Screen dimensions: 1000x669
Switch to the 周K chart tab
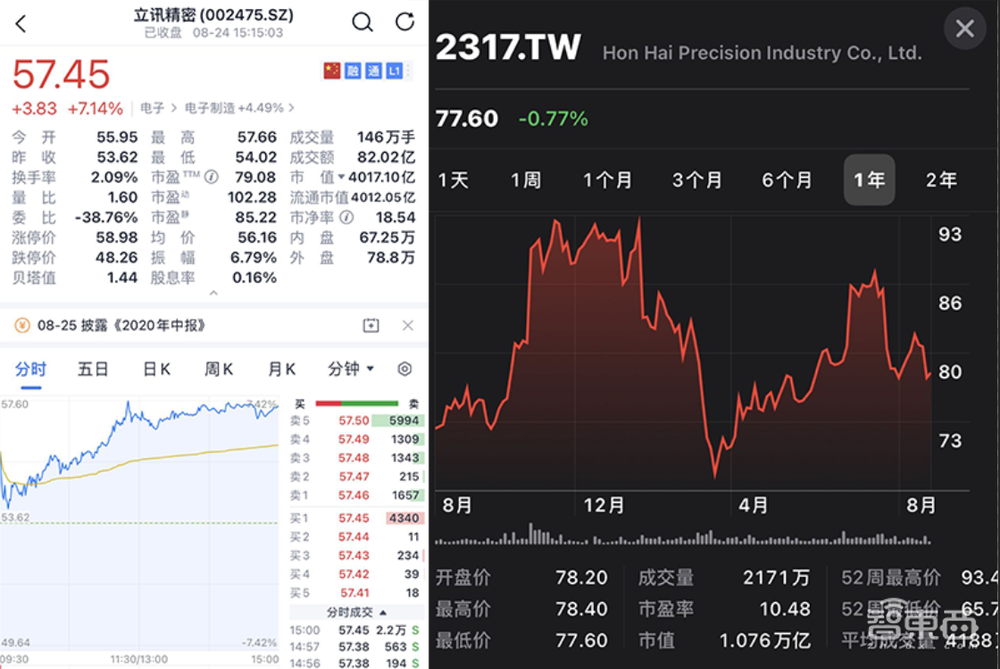(218, 368)
